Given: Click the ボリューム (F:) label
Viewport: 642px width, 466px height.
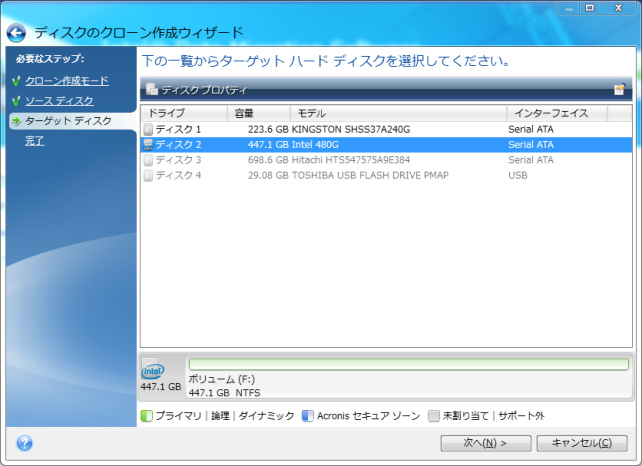Looking at the screenshot, I should (222, 379).
